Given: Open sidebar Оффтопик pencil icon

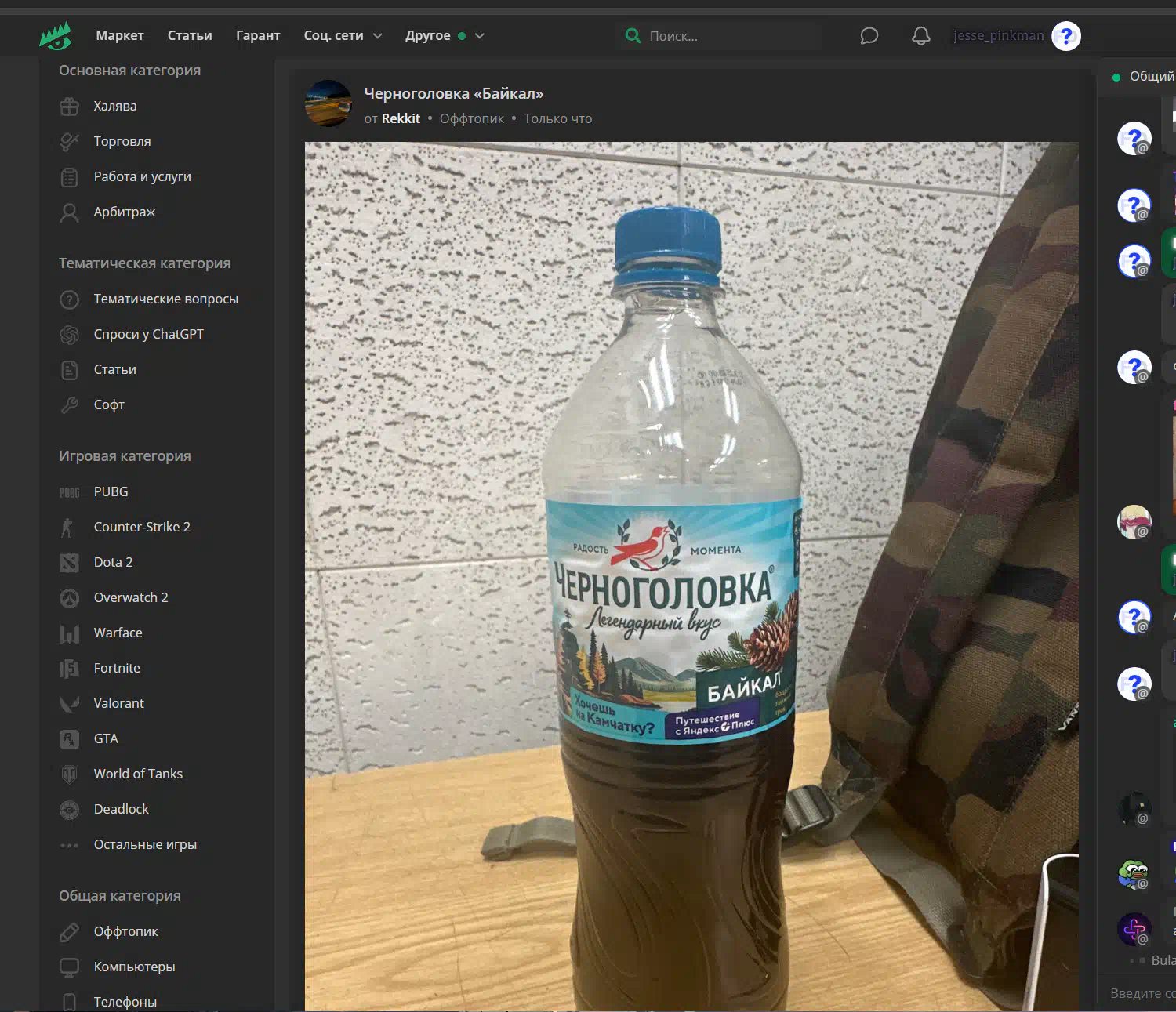Looking at the screenshot, I should [x=70, y=932].
